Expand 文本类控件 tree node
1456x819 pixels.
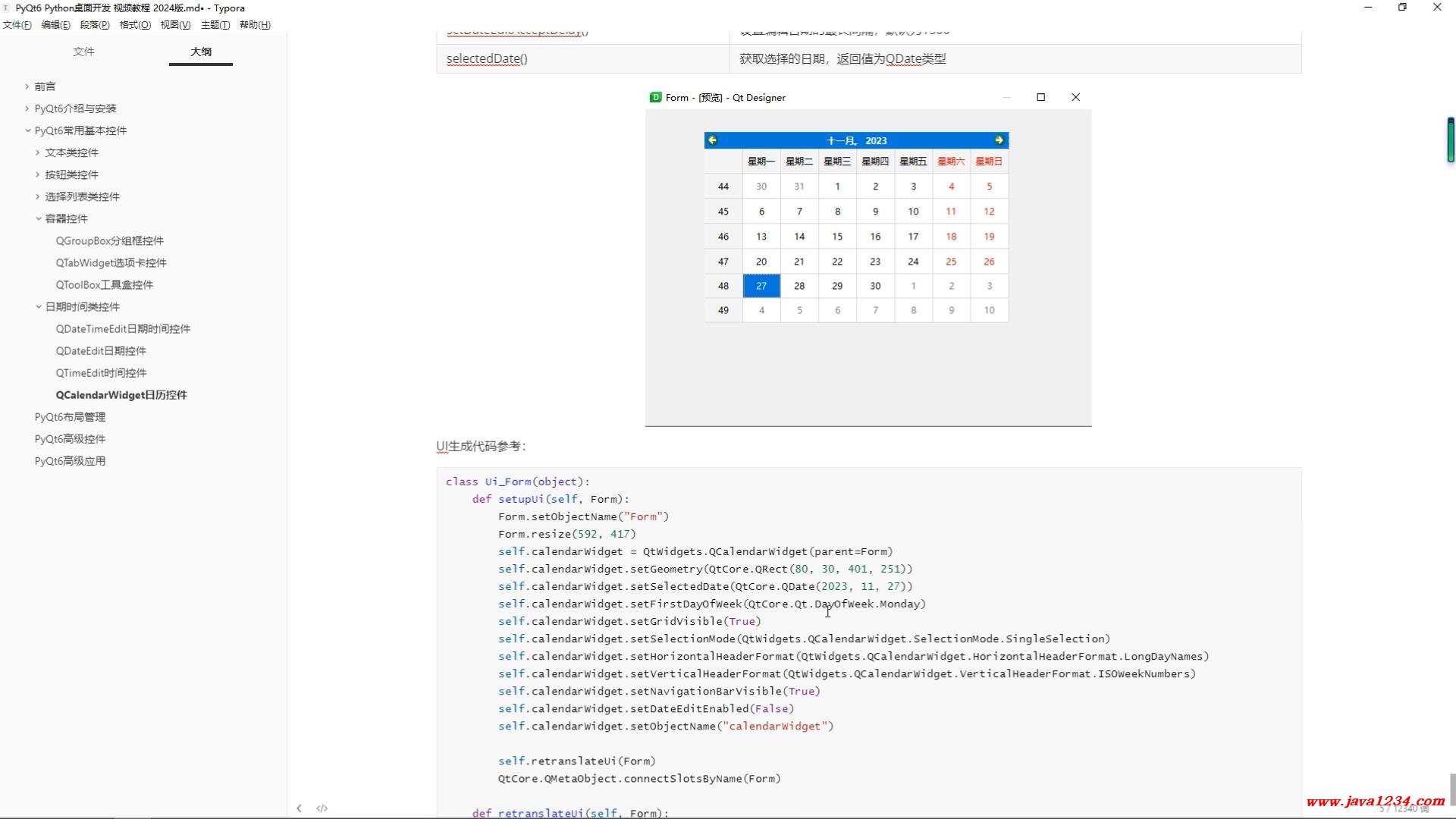click(37, 152)
